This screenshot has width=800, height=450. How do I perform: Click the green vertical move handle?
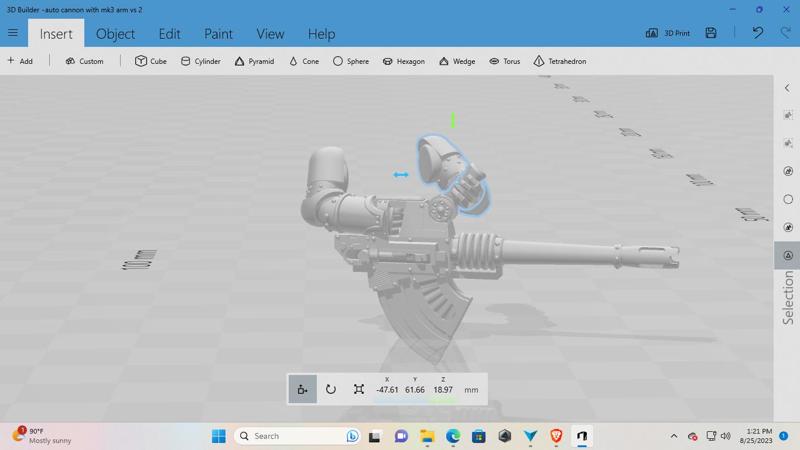coord(453,120)
